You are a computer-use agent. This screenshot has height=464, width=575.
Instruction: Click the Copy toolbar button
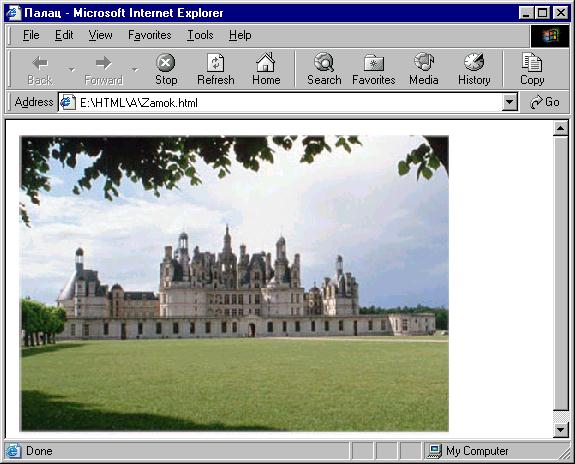[532, 70]
